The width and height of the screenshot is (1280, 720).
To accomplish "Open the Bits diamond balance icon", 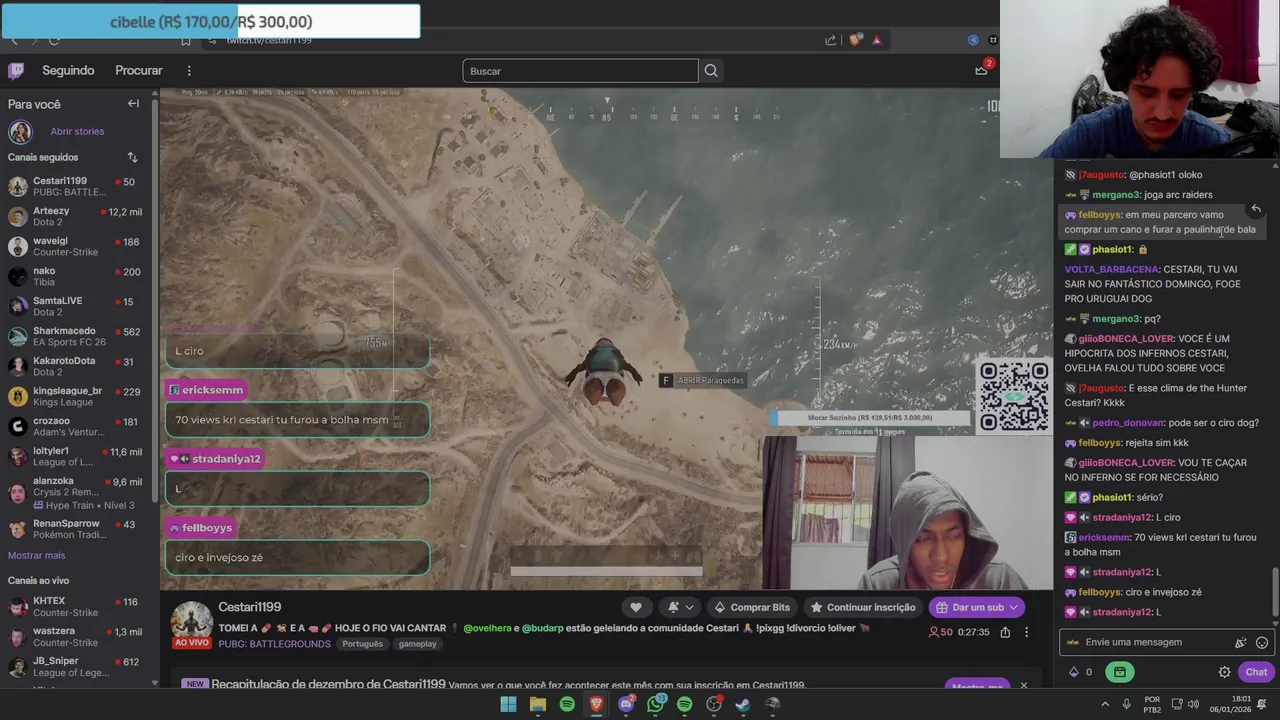I will point(1074,672).
